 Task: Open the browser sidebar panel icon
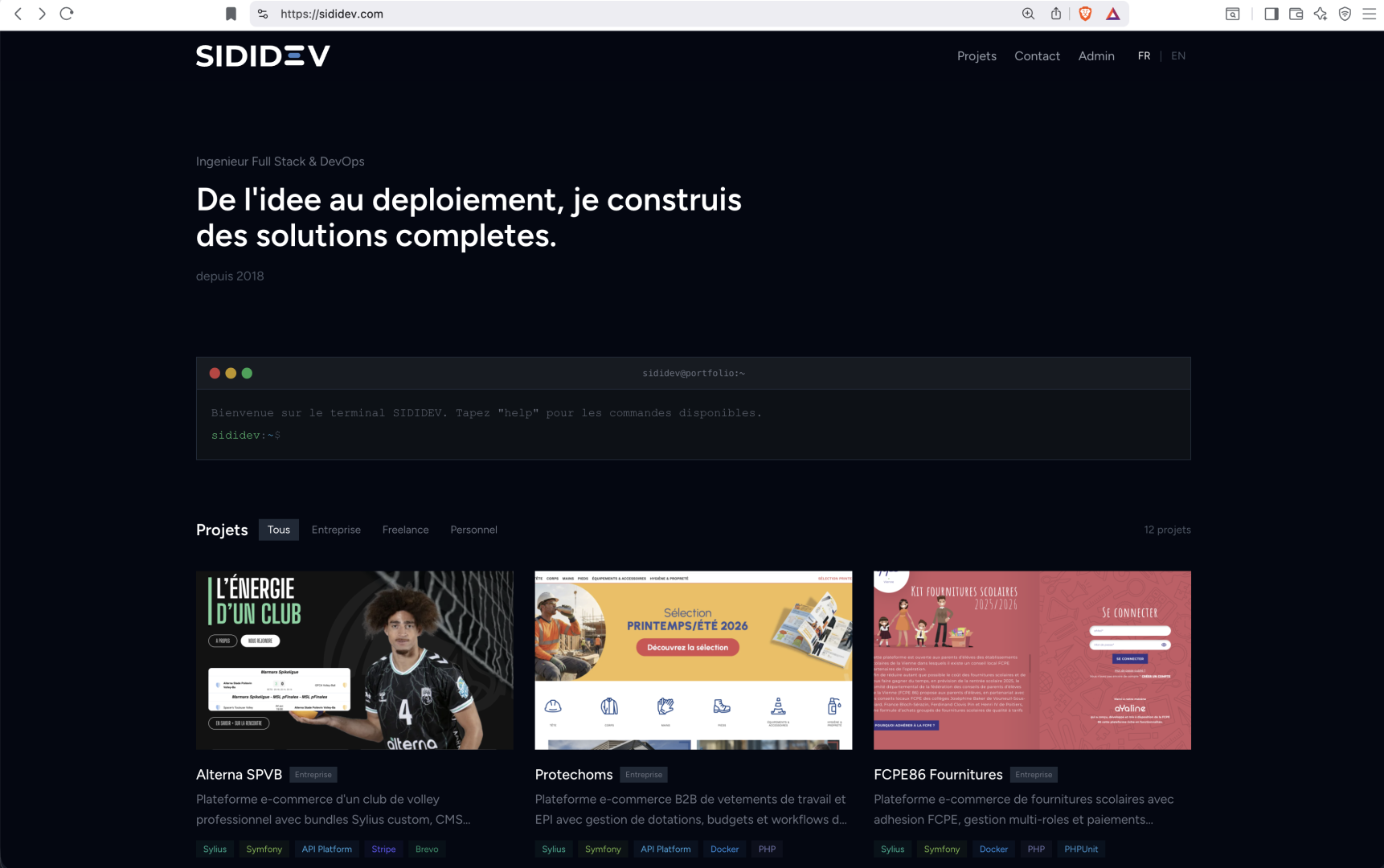tap(1271, 14)
